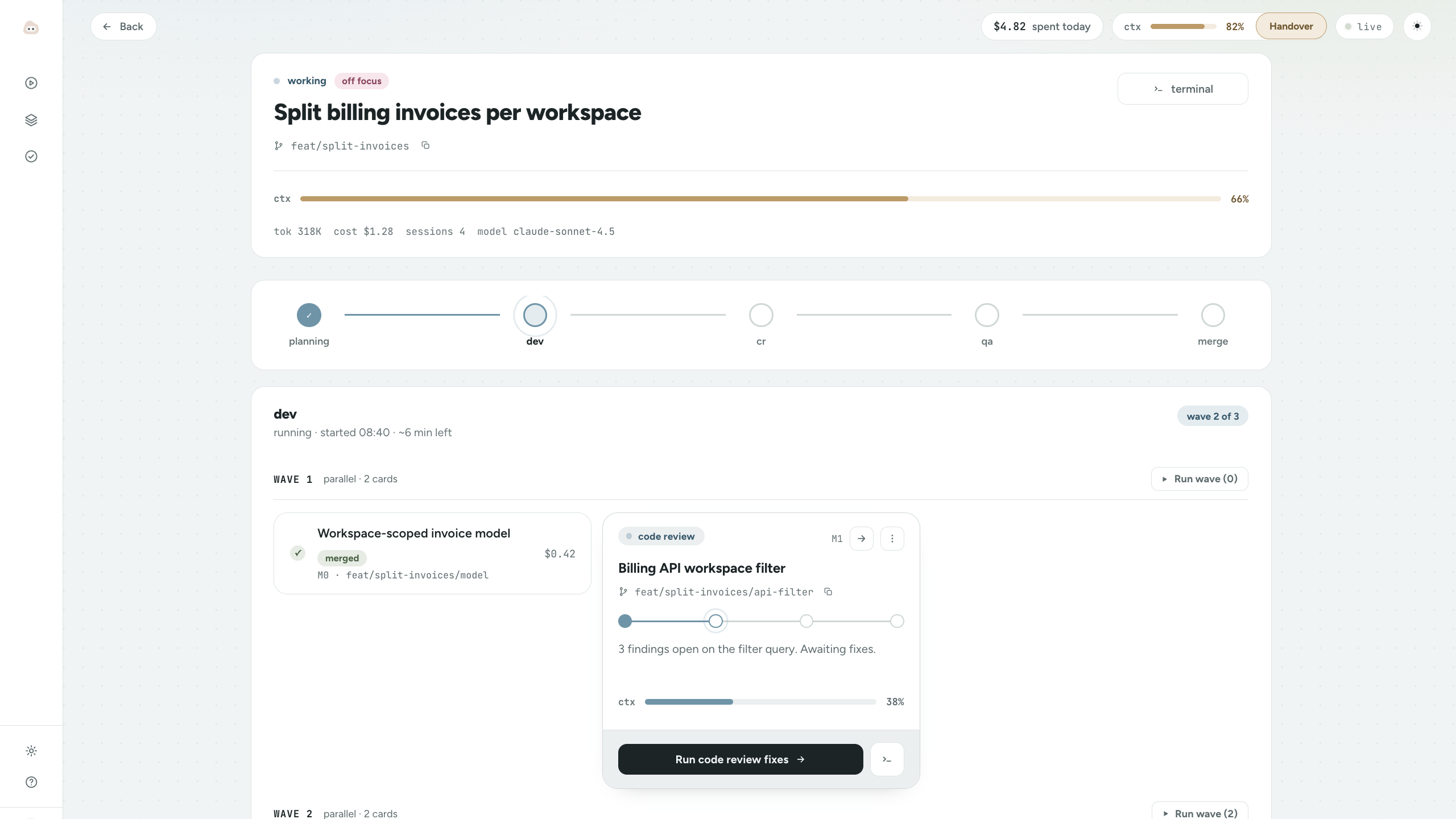Toggle the live status pill
1456x819 pixels.
coord(1364,27)
